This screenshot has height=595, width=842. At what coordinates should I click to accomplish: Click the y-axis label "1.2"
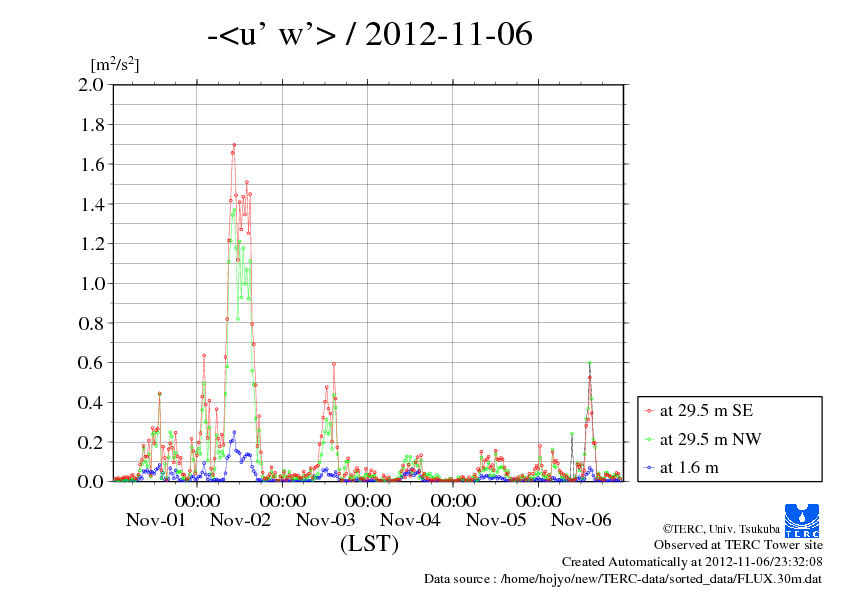92,244
